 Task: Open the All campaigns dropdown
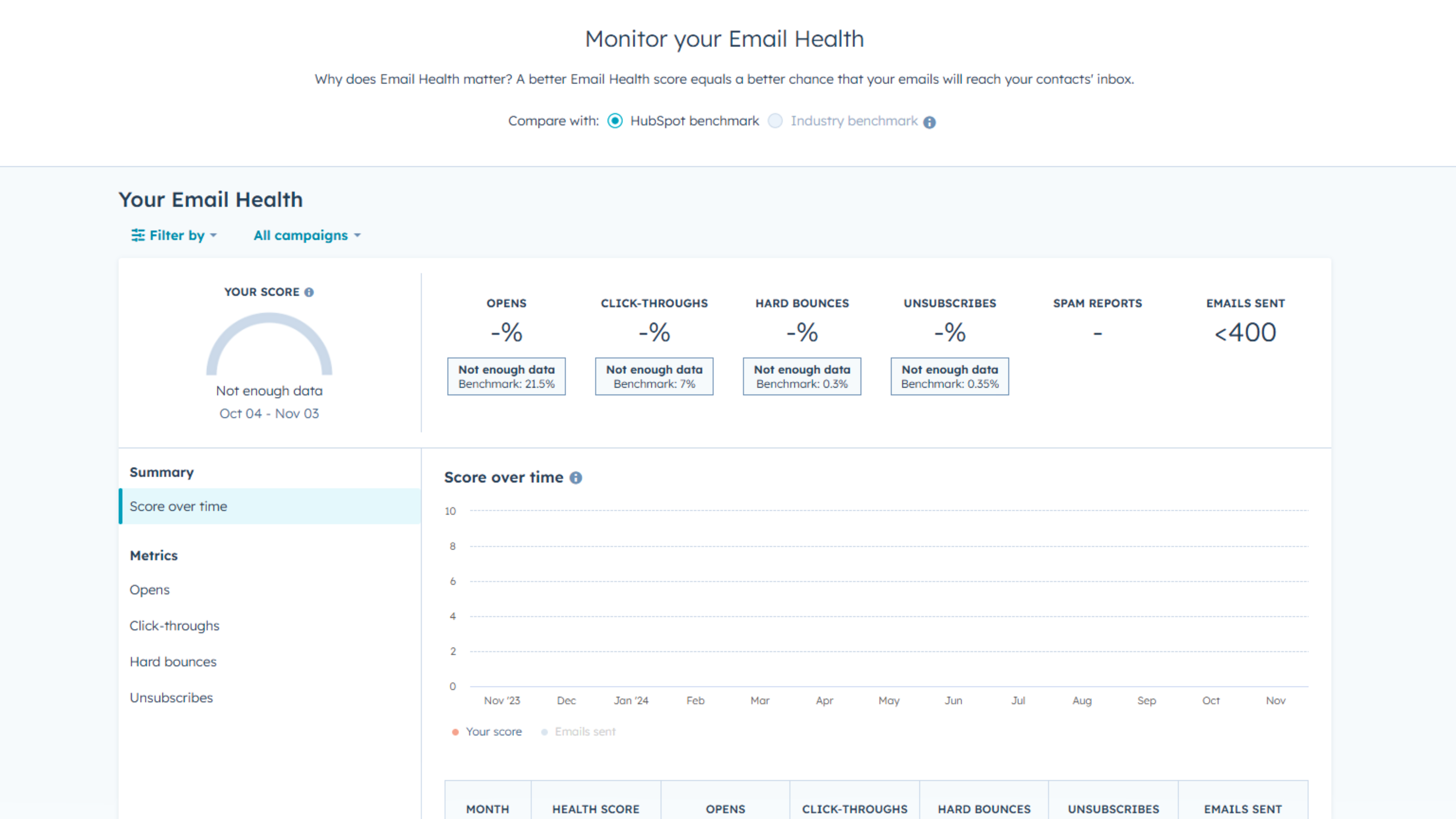pos(307,235)
